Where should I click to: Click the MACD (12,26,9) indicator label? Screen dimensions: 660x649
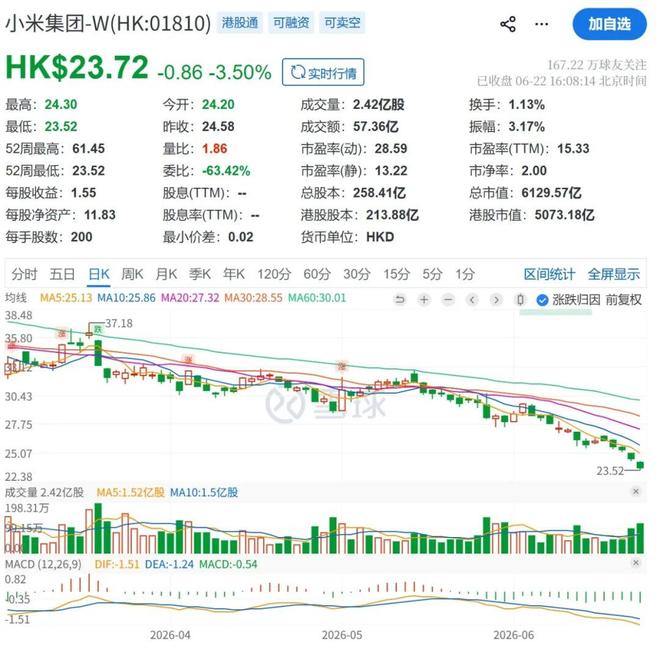pos(43,564)
